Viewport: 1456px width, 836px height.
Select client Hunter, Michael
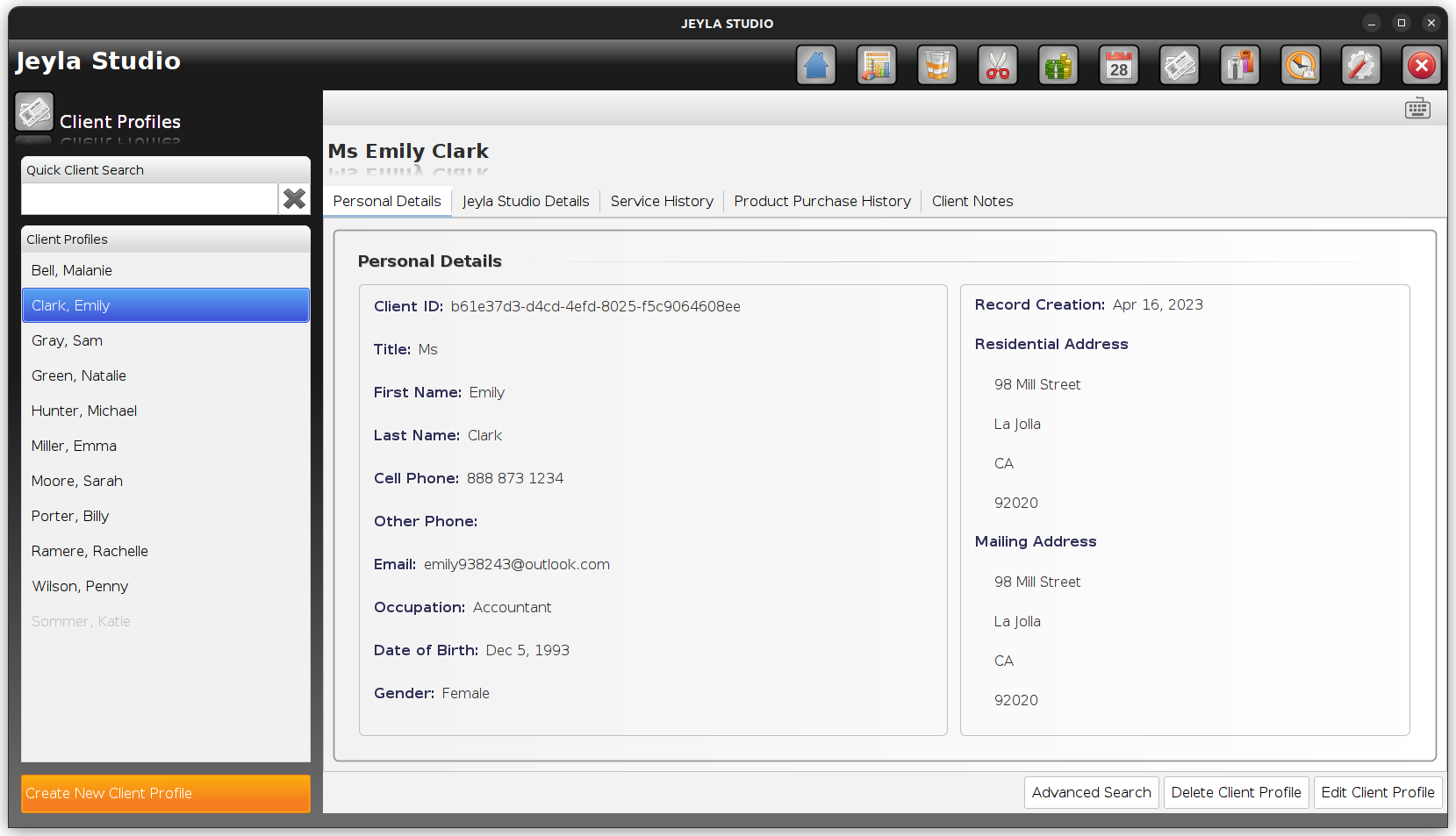(166, 411)
